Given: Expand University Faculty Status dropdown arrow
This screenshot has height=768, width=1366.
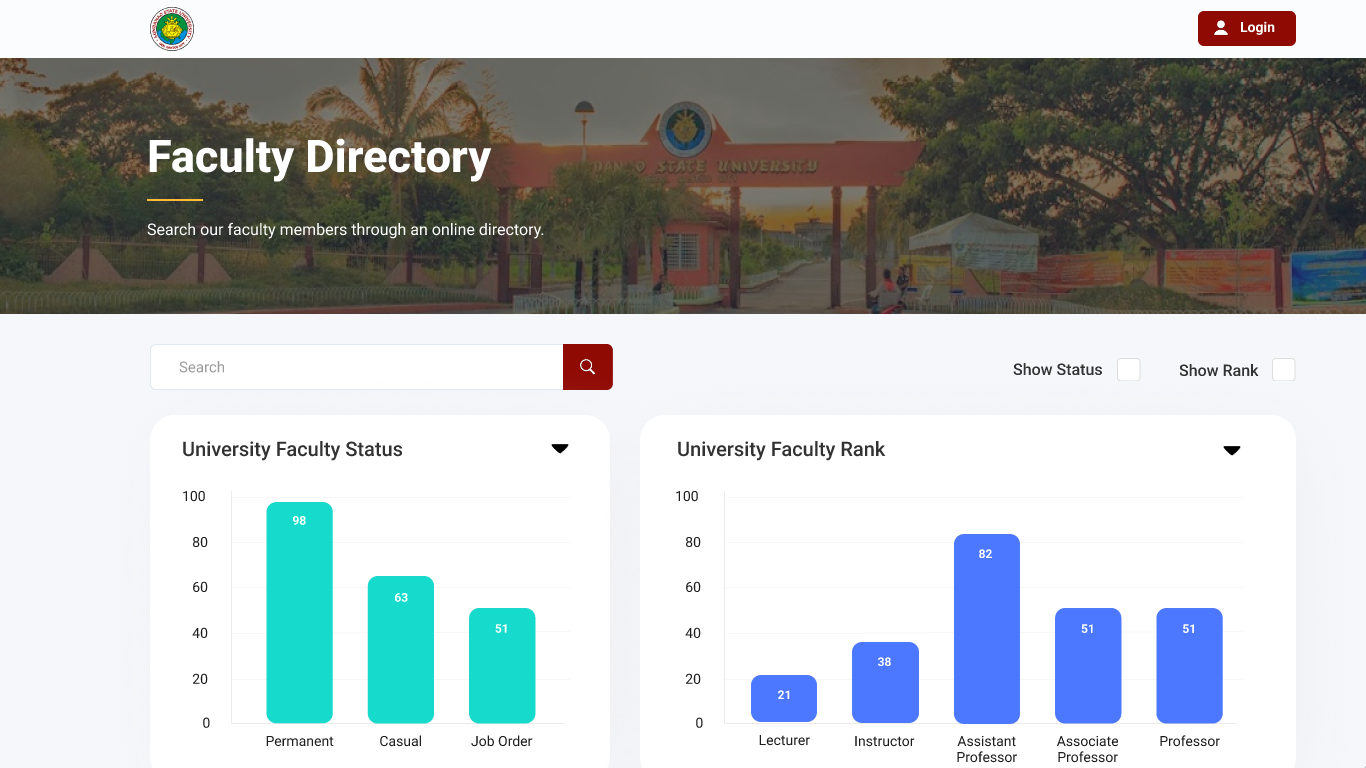Looking at the screenshot, I should (x=560, y=449).
